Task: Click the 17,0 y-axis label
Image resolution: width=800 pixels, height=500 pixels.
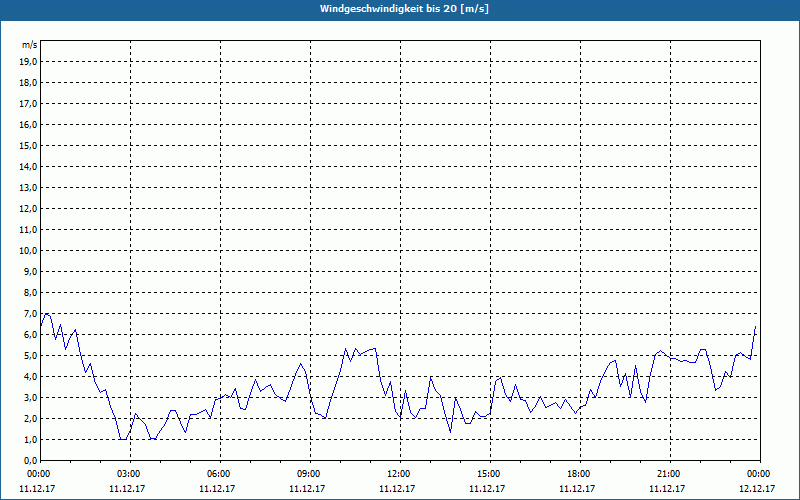Action: click(28, 104)
